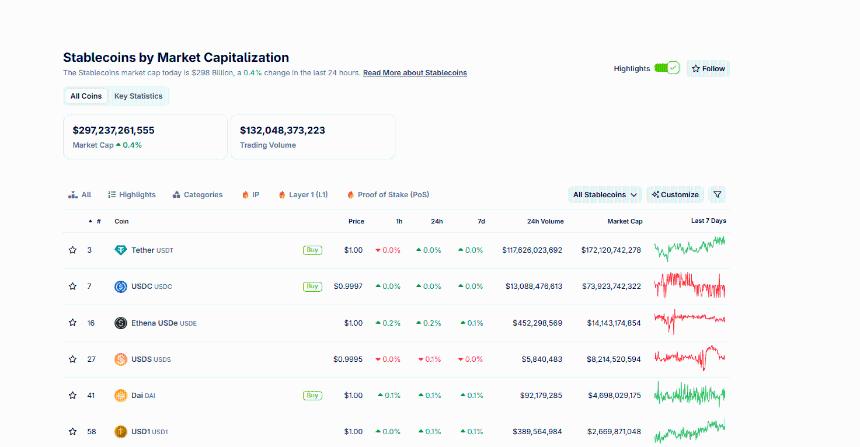Viewport: 860px width, 447px height.
Task: Select the All filter tab
Action: [x=80, y=195]
